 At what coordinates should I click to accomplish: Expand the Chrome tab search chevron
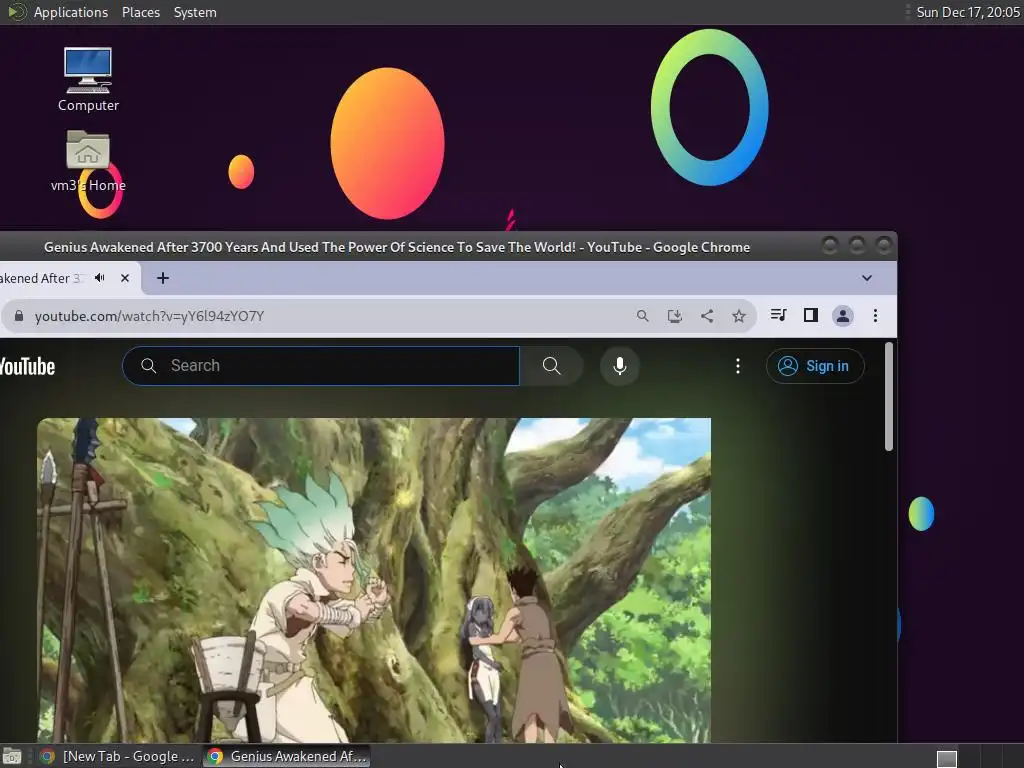pos(867,278)
